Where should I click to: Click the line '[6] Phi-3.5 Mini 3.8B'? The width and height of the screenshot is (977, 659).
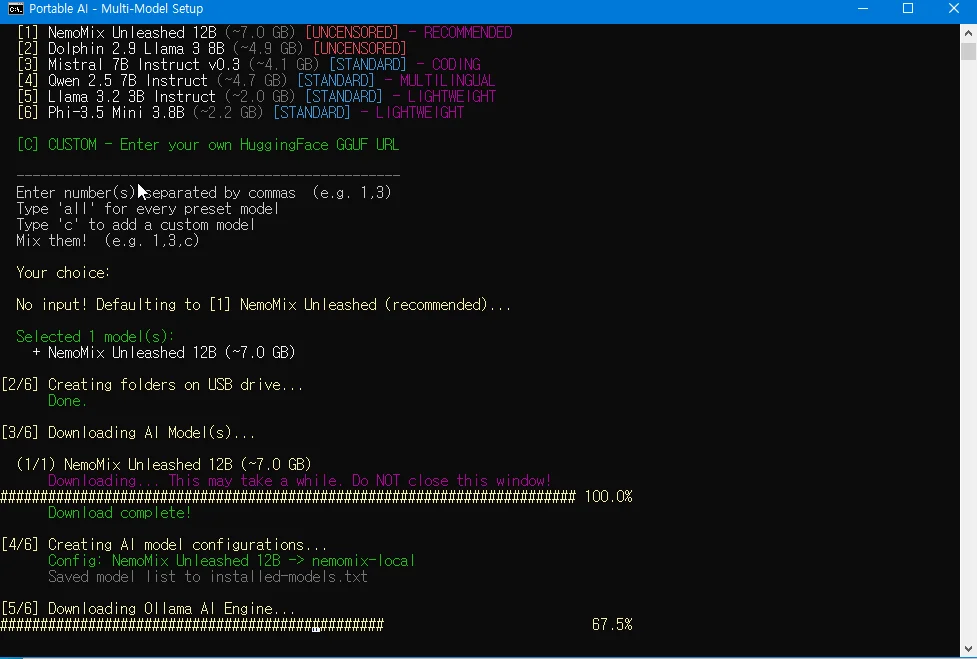click(241, 113)
